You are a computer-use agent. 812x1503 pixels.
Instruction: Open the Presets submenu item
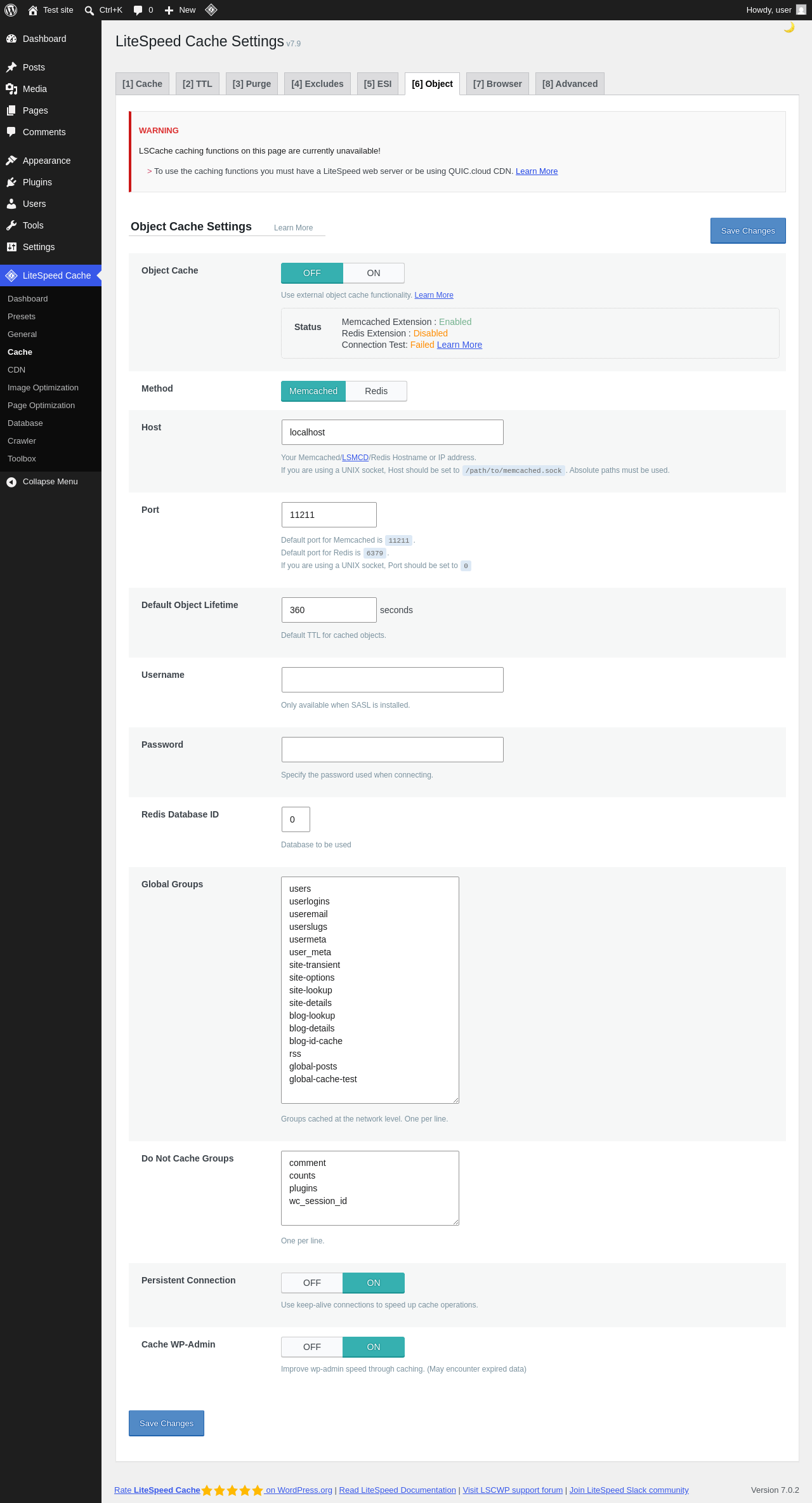[51, 317]
